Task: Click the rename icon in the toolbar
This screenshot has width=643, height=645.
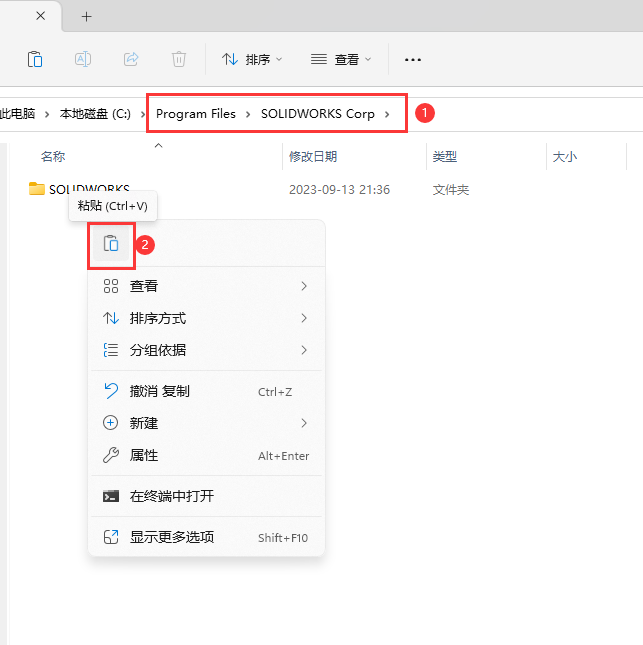Action: [x=83, y=60]
